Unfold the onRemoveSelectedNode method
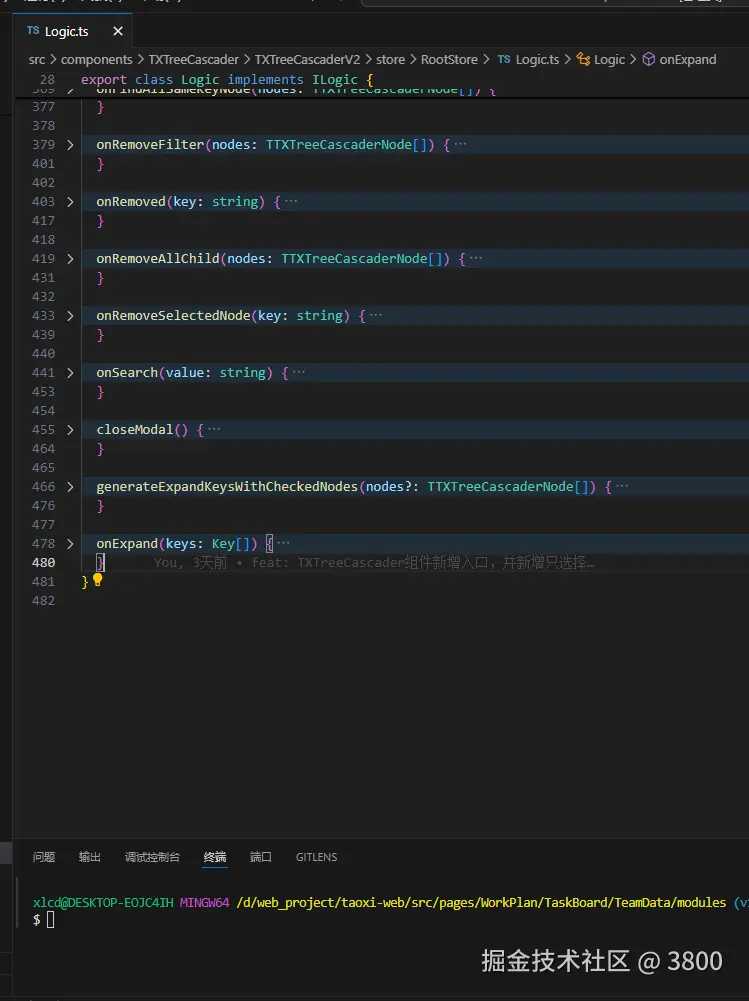 coord(70,316)
